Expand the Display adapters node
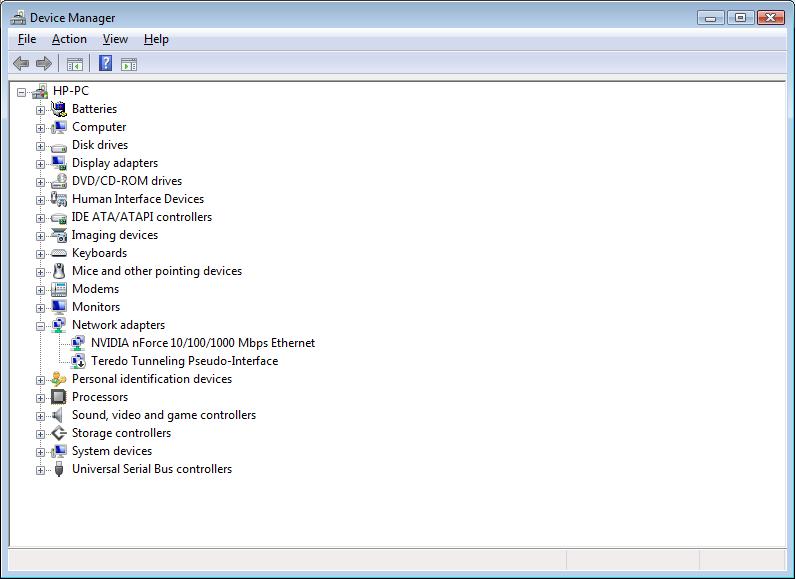 point(41,164)
